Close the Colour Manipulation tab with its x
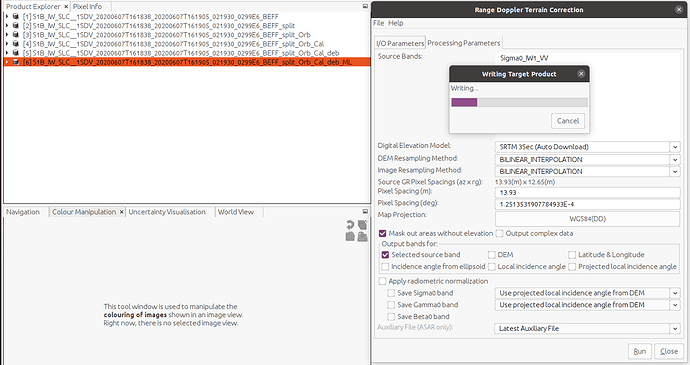 point(121,212)
